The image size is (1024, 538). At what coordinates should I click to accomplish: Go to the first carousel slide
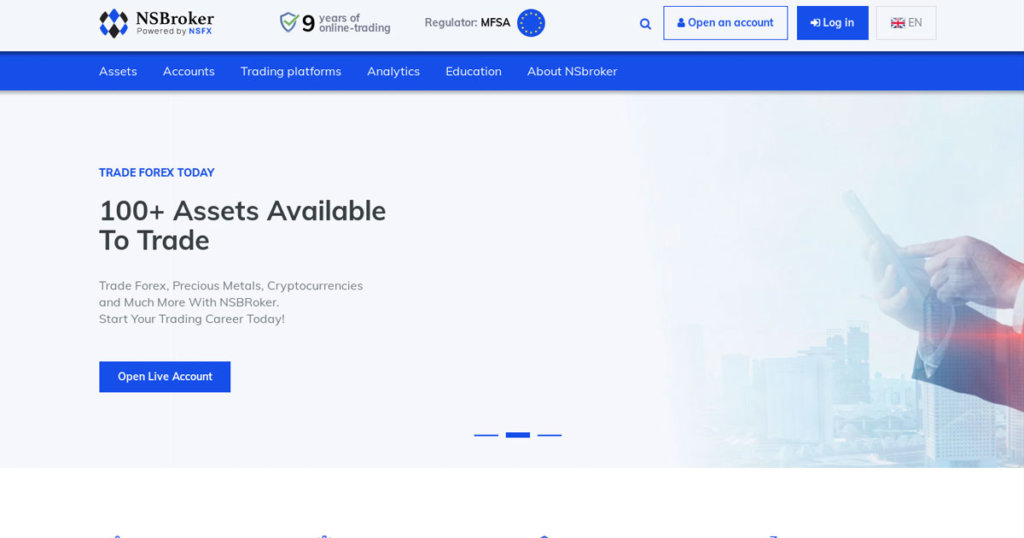point(486,435)
